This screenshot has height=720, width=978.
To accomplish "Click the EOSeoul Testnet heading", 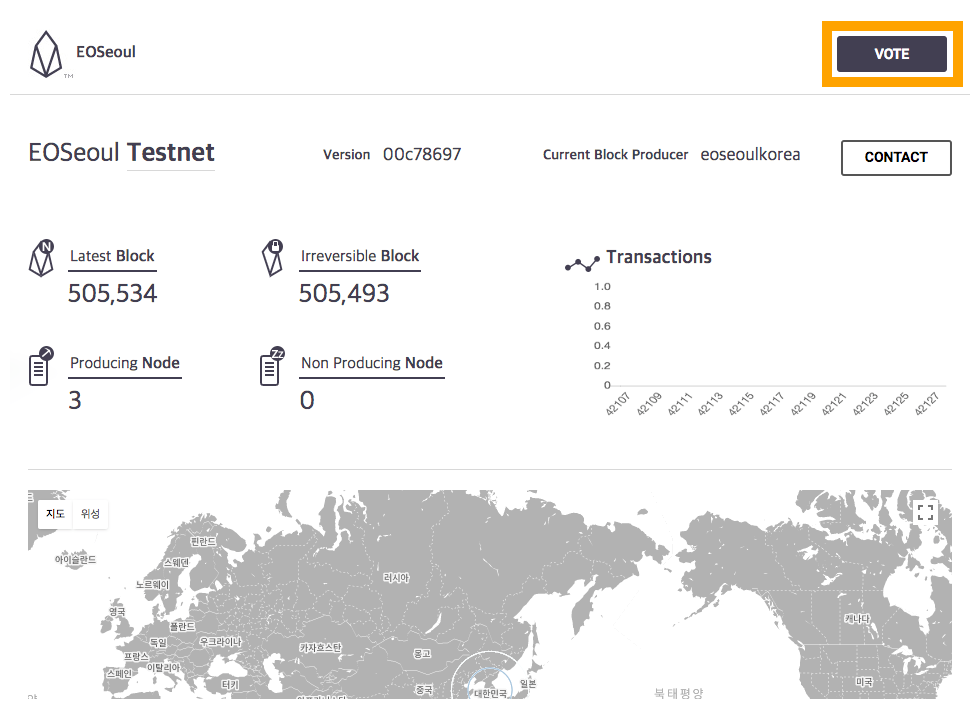I will 122,153.
